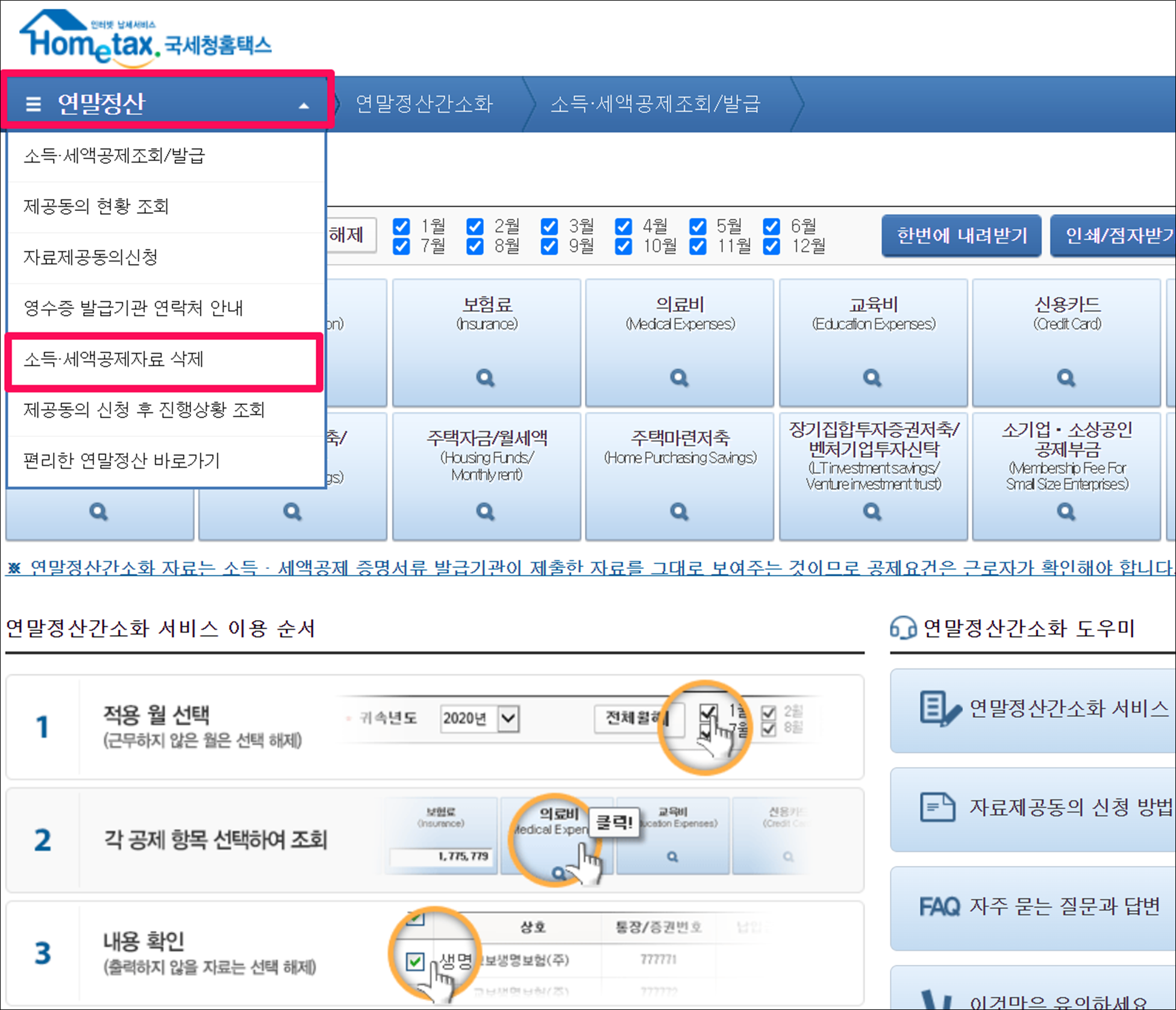Click the headset icon by 연말정산간소화 도우미
Screen dimensions: 1176x1010
click(902, 628)
